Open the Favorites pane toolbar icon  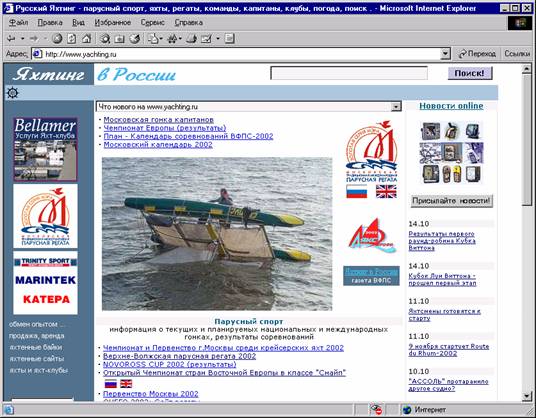[x=119, y=39]
